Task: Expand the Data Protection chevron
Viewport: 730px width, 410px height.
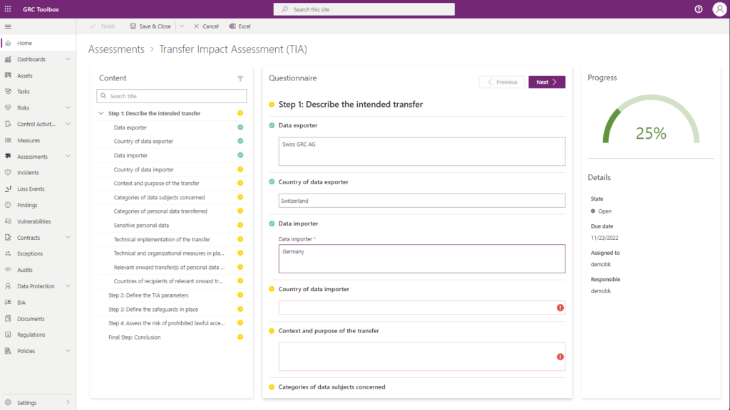Action: pyautogui.click(x=68, y=286)
